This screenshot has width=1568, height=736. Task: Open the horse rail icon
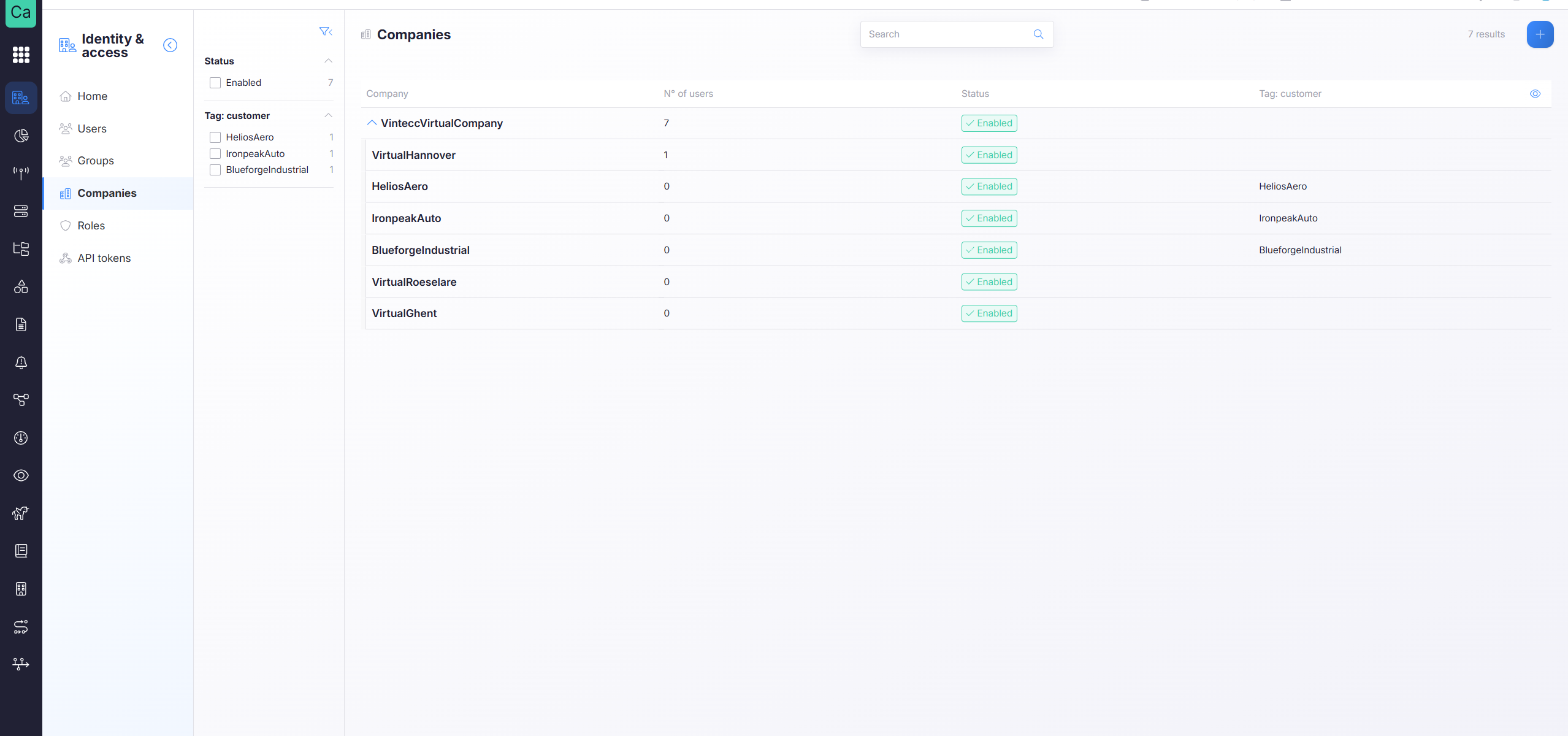coord(21,513)
